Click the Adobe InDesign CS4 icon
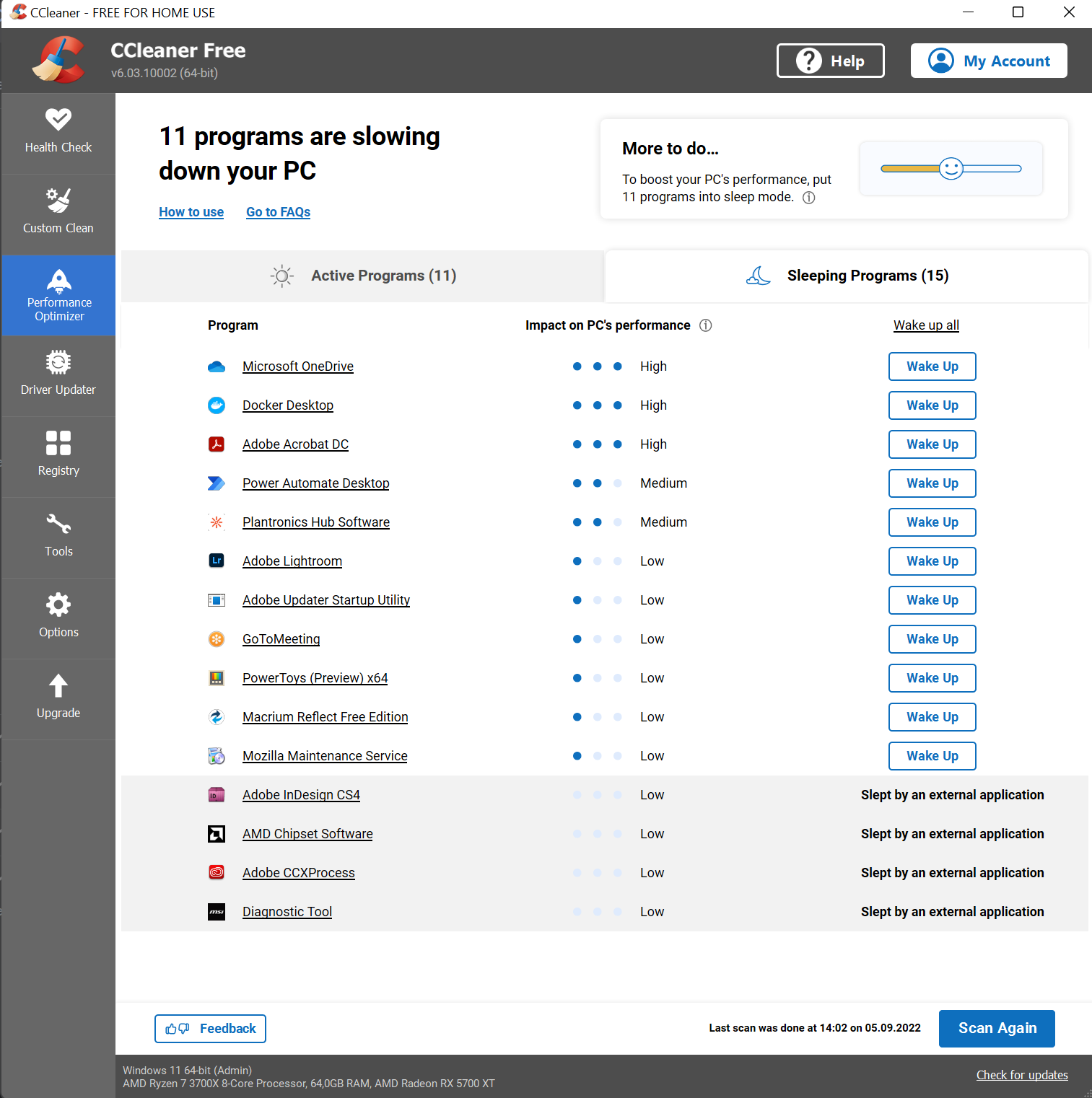 (217, 795)
